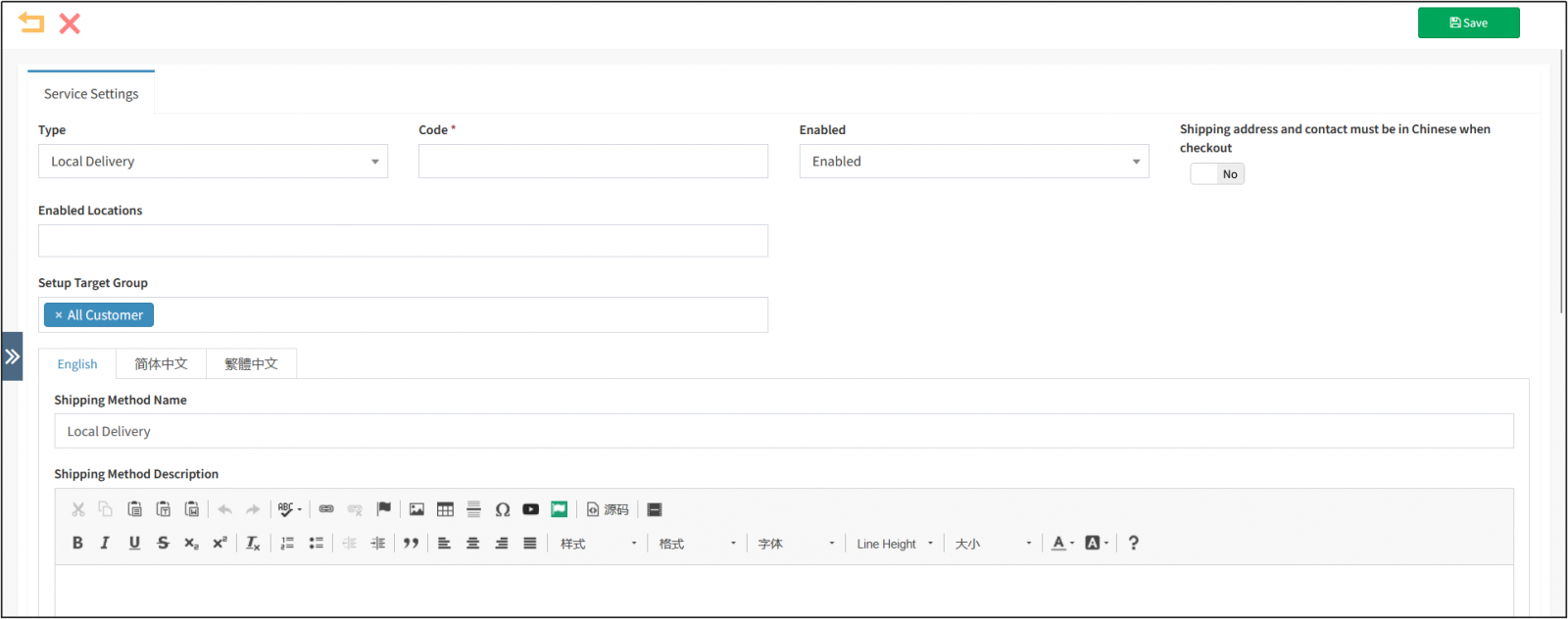Open the Type dropdown showing Local Delivery
Viewport: 1568px width, 619px height.
tap(213, 162)
